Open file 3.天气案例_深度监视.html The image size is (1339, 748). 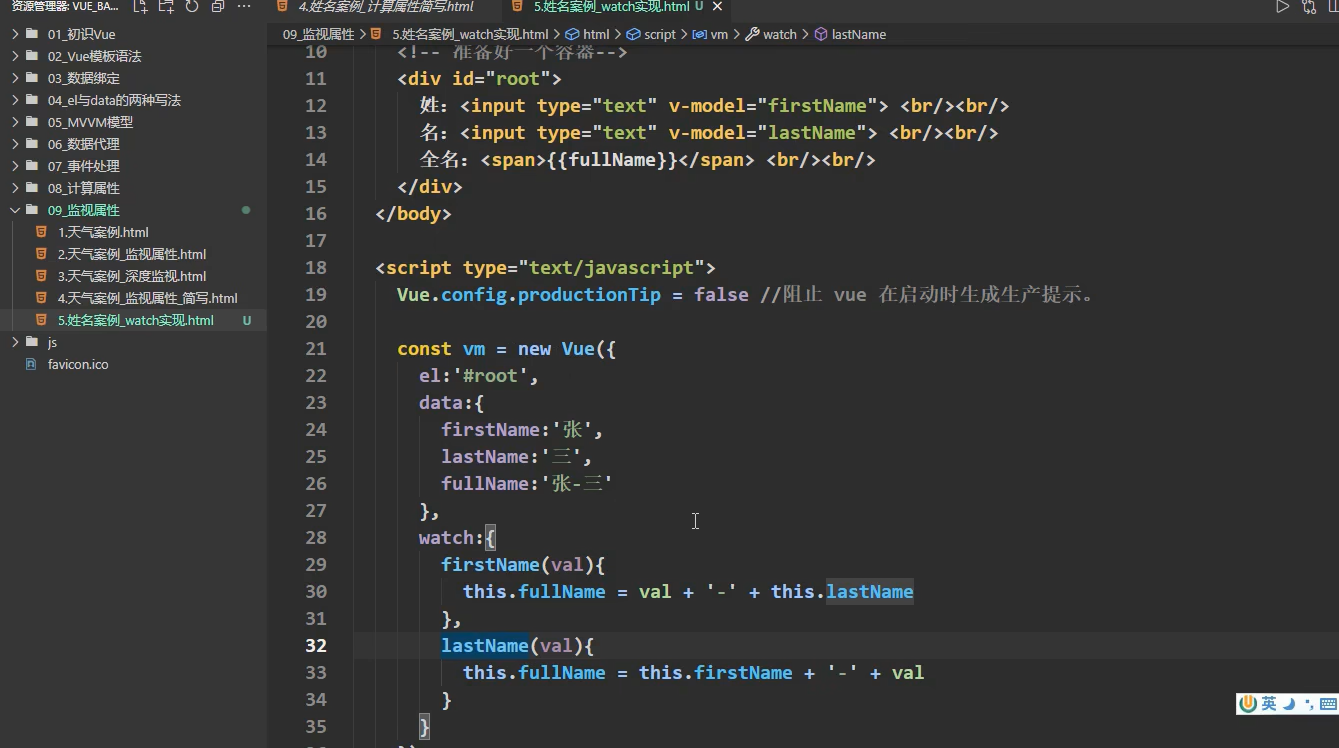(133, 276)
